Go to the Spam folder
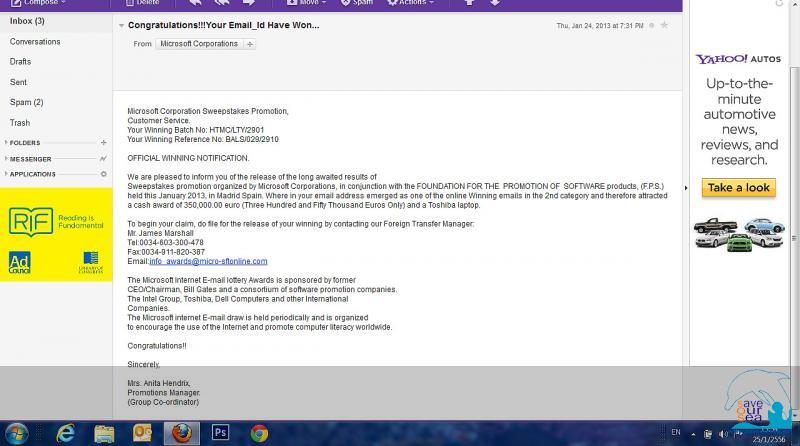 26,102
